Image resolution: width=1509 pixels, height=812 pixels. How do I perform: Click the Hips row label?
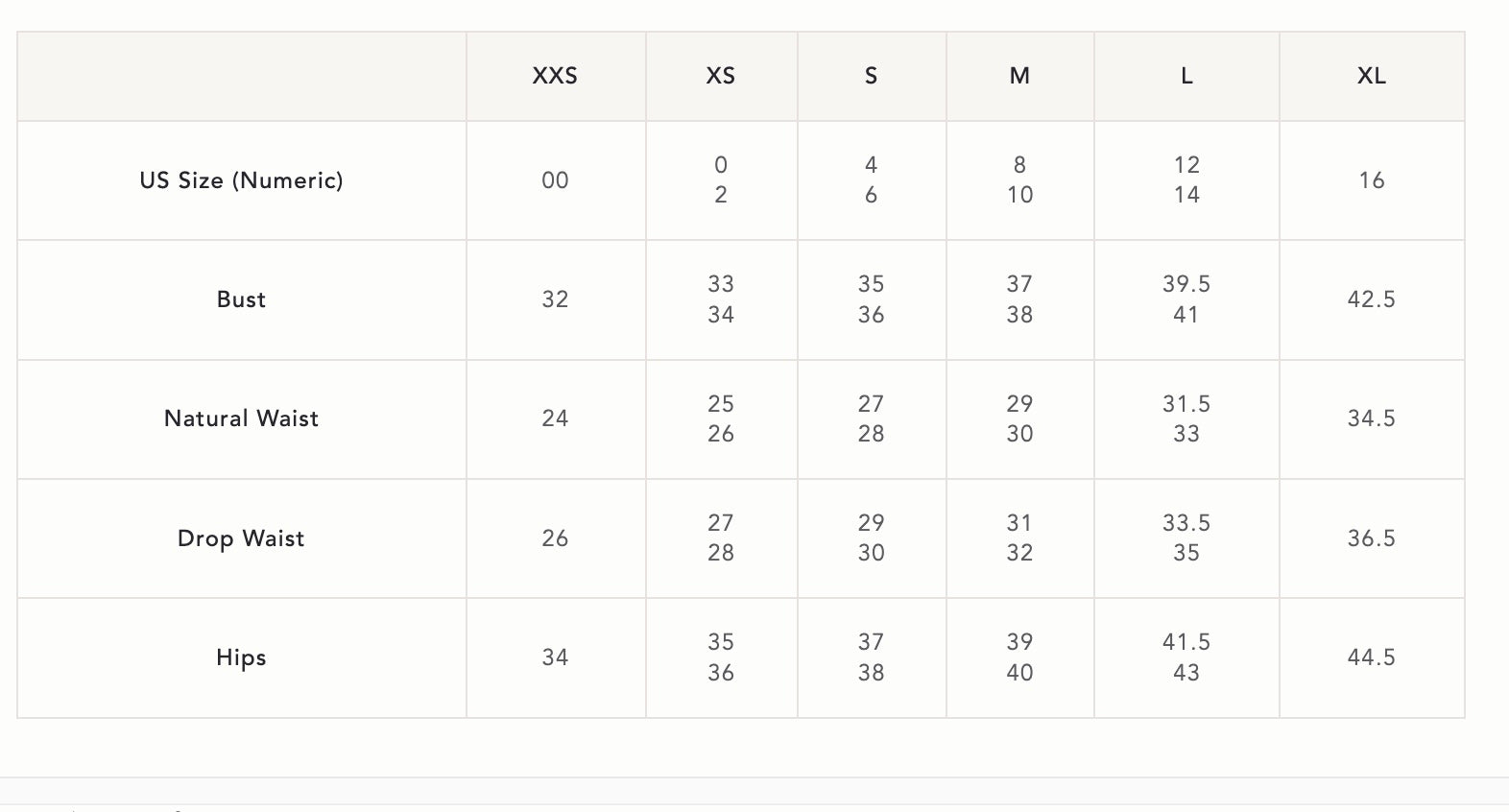(241, 657)
